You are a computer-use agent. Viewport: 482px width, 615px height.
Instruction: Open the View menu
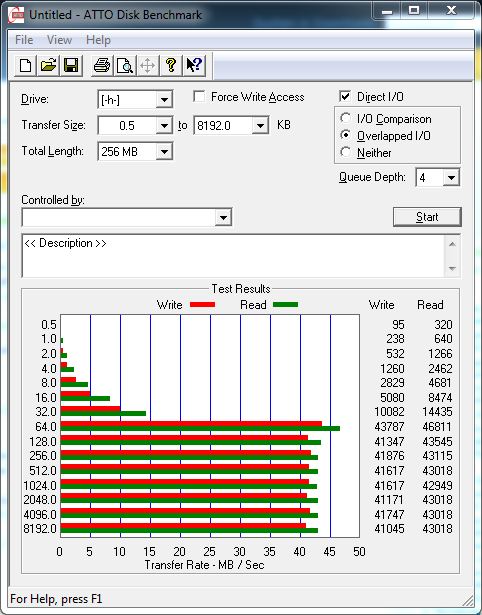click(x=59, y=40)
